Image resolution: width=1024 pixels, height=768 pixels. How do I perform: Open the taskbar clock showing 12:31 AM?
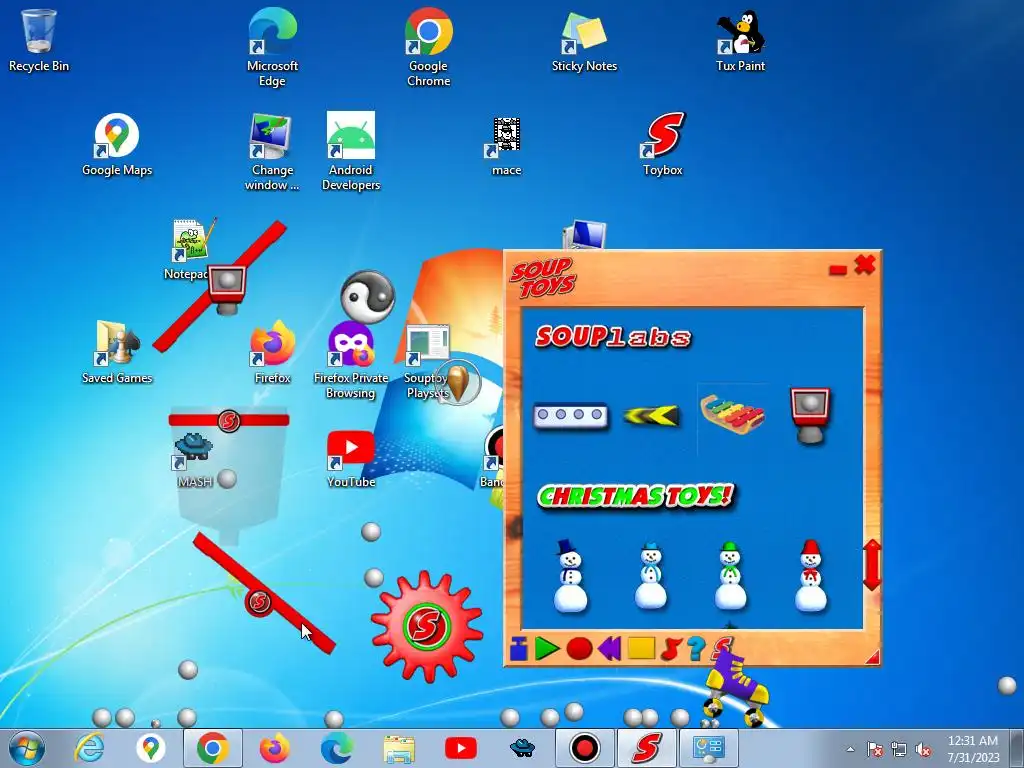pyautogui.click(x=973, y=749)
